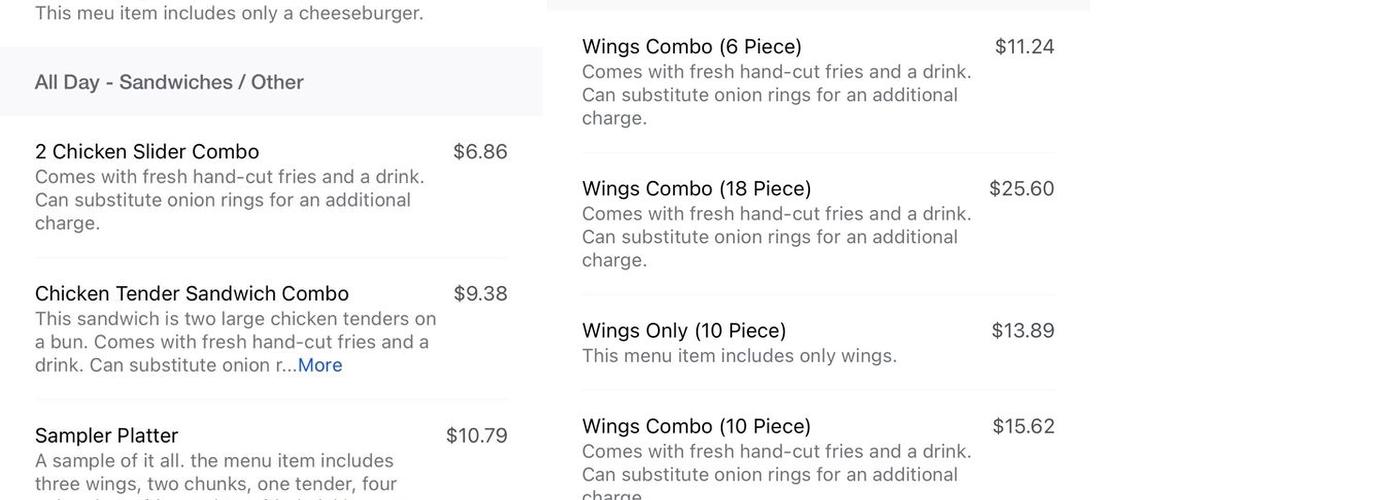
Task: Click the cheeseburger-only description text
Action: tap(229, 13)
